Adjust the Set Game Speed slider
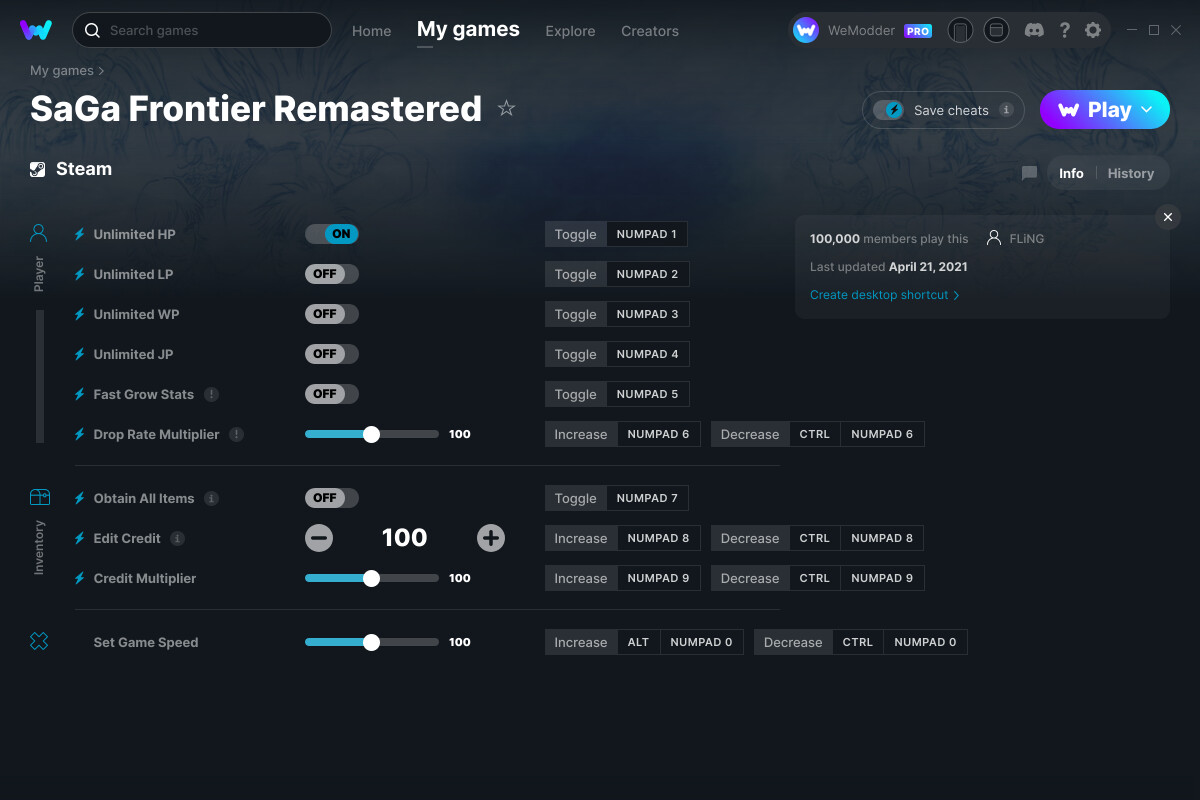 [372, 642]
